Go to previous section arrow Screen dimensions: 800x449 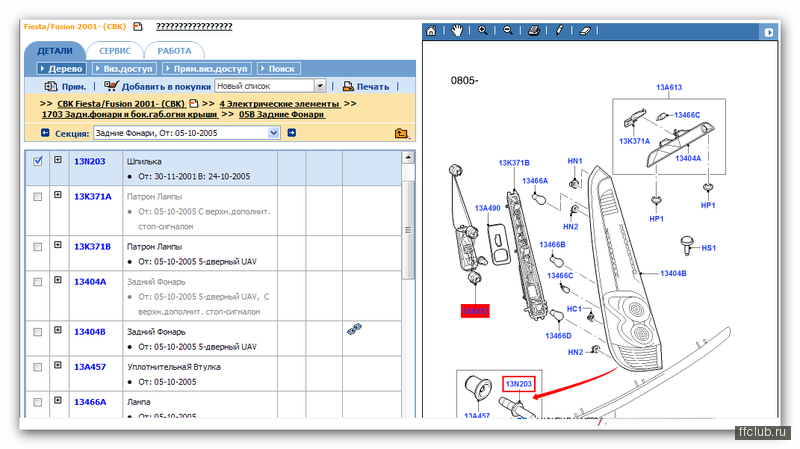pyautogui.click(x=45, y=133)
